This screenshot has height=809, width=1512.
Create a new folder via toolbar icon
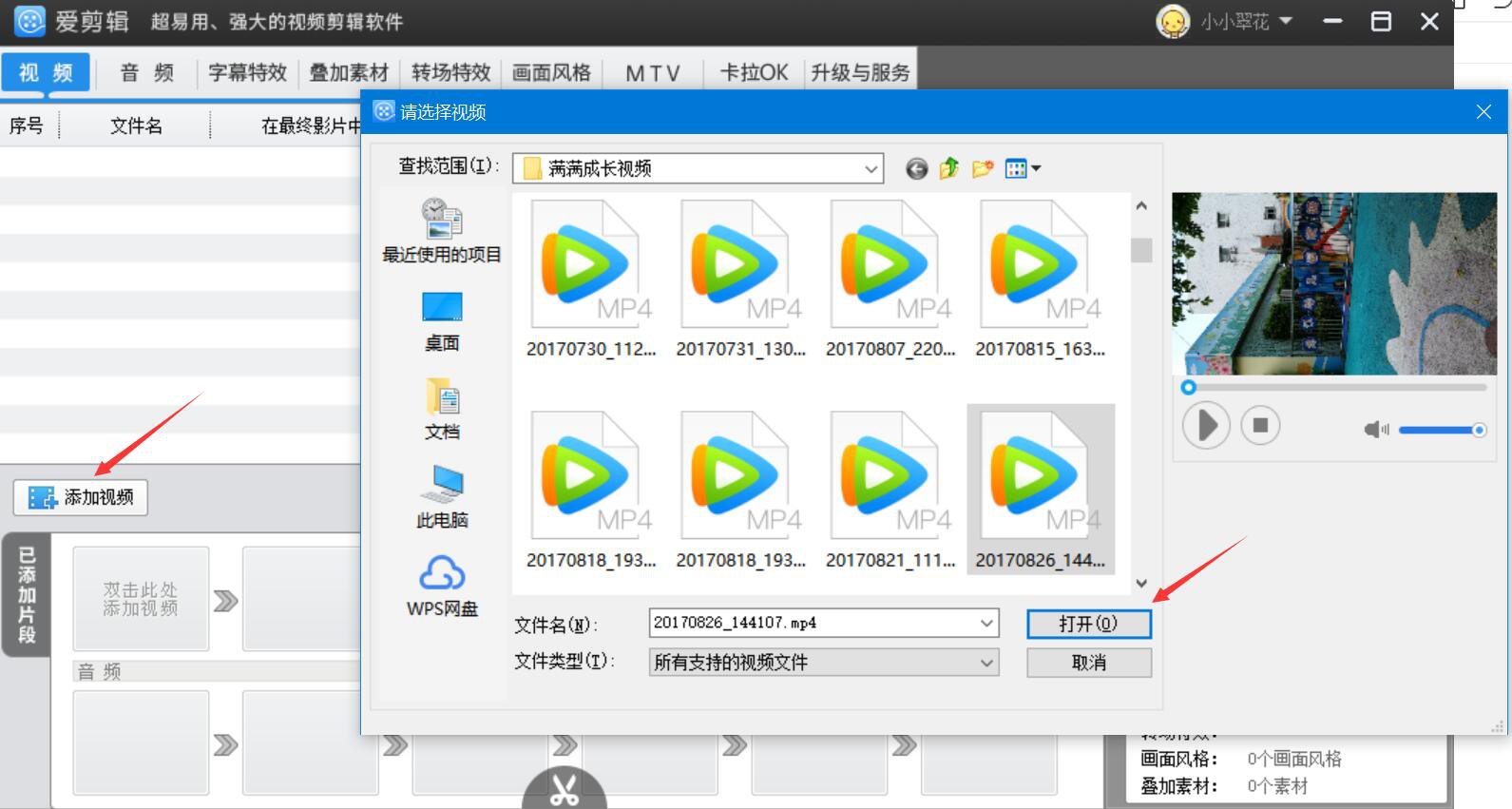[x=983, y=169]
